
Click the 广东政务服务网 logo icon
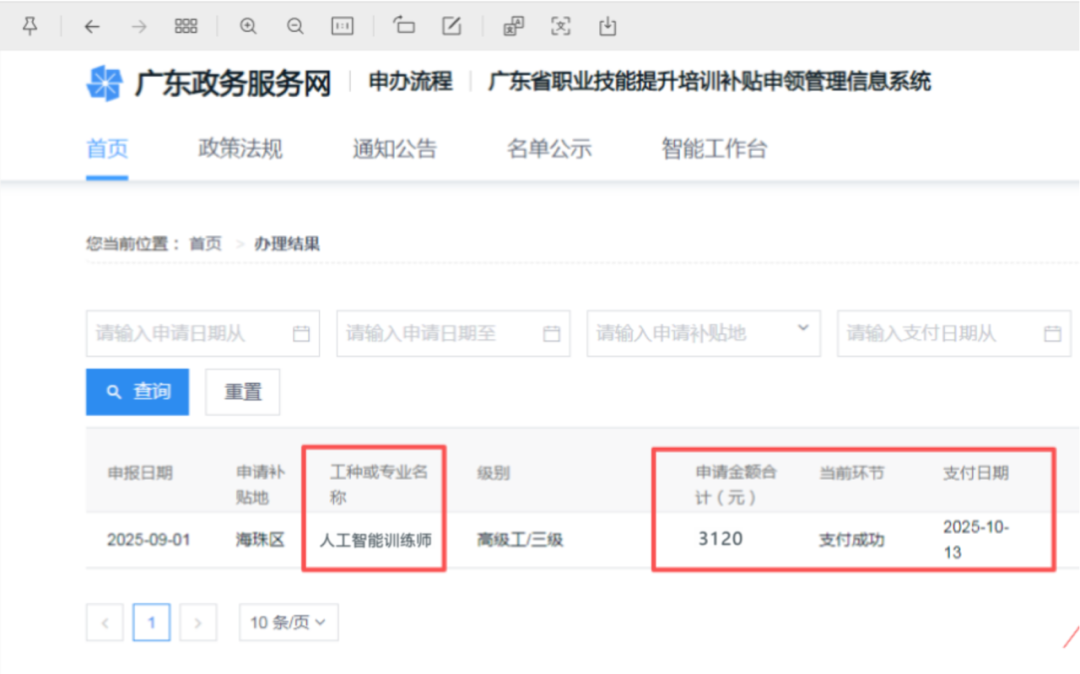[99, 81]
